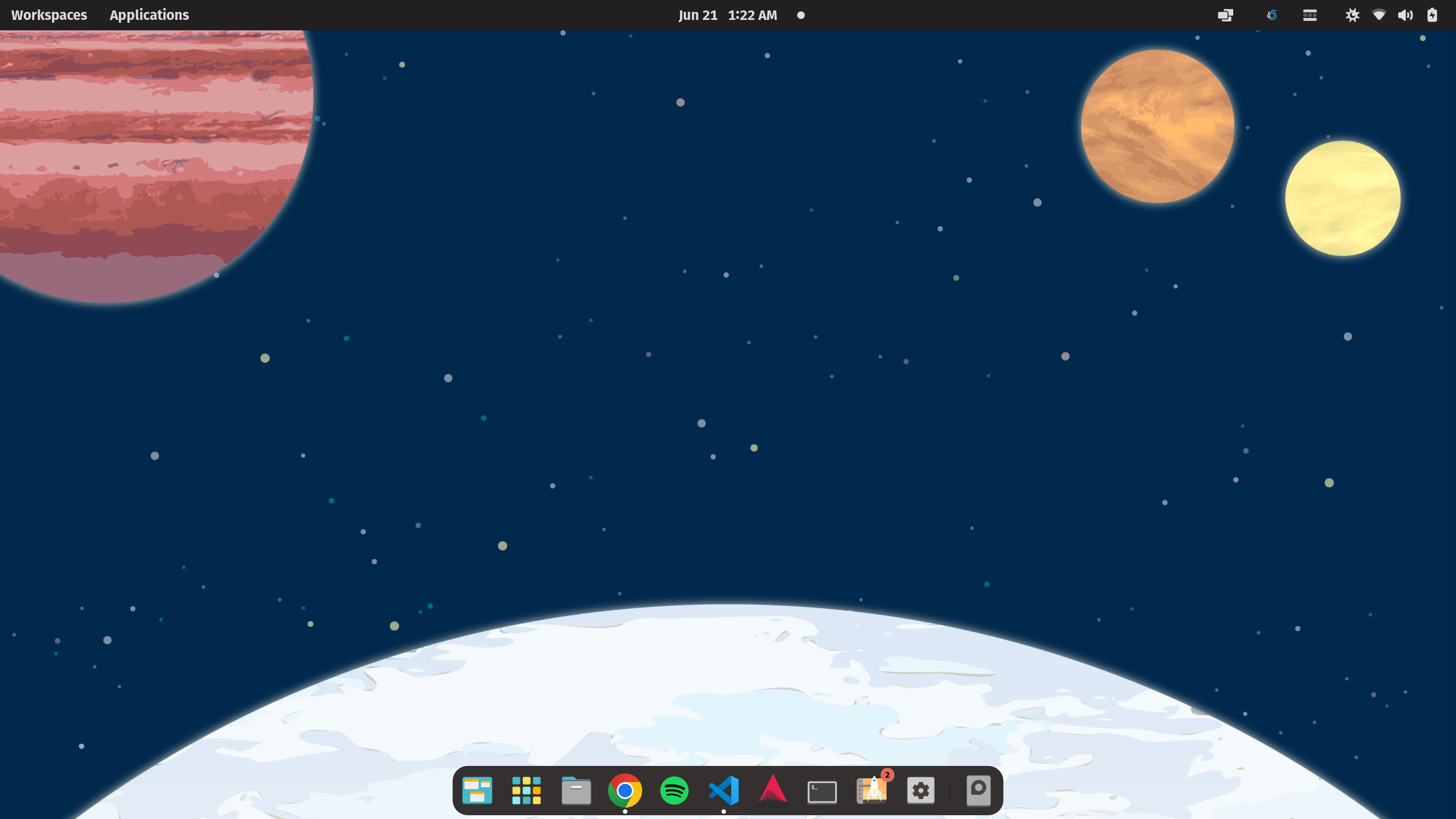1456x819 pixels.
Task: Open the Applications menu in the top bar
Action: pyautogui.click(x=149, y=15)
